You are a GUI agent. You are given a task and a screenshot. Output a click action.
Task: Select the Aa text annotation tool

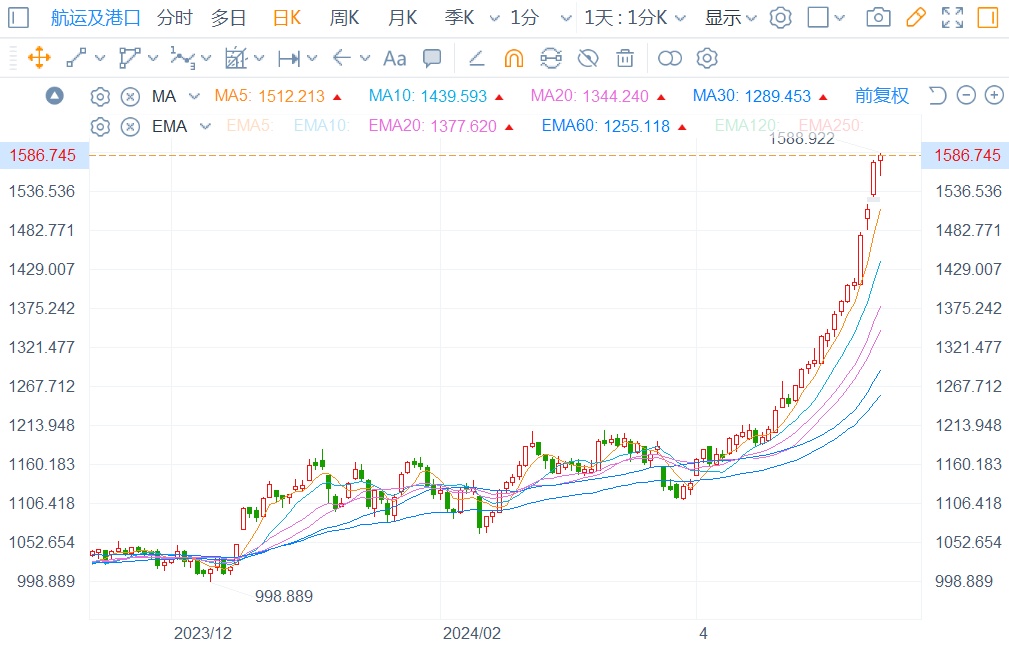coord(395,58)
